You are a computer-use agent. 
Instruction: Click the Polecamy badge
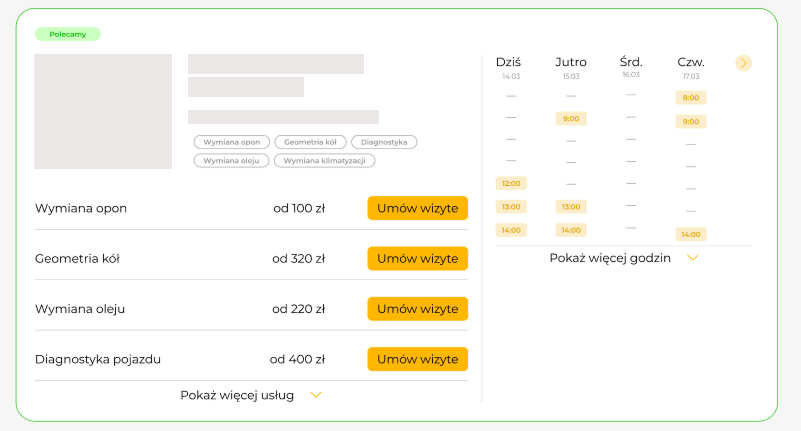coord(68,34)
